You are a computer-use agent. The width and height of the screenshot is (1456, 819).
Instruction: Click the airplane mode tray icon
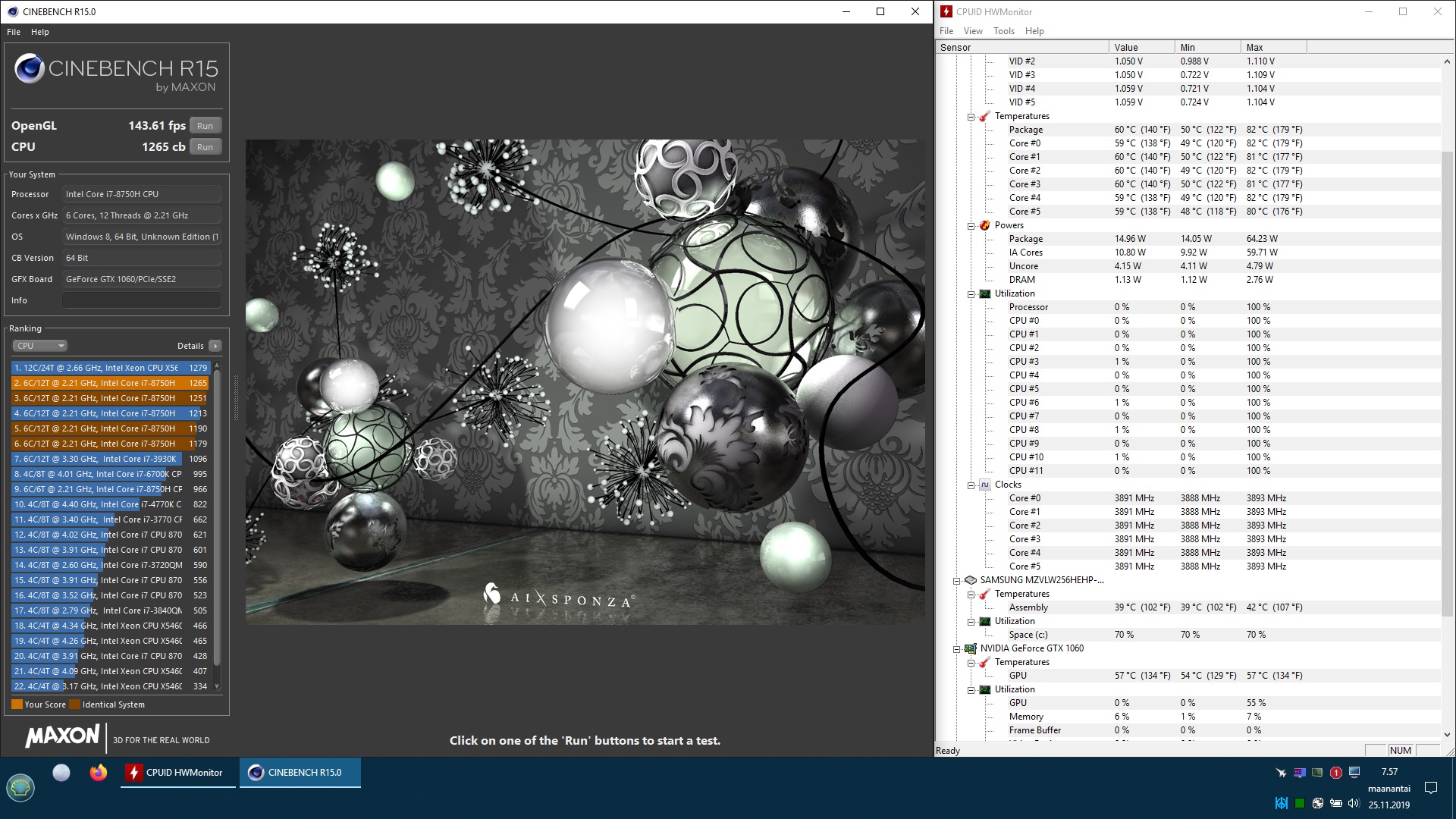click(1281, 773)
